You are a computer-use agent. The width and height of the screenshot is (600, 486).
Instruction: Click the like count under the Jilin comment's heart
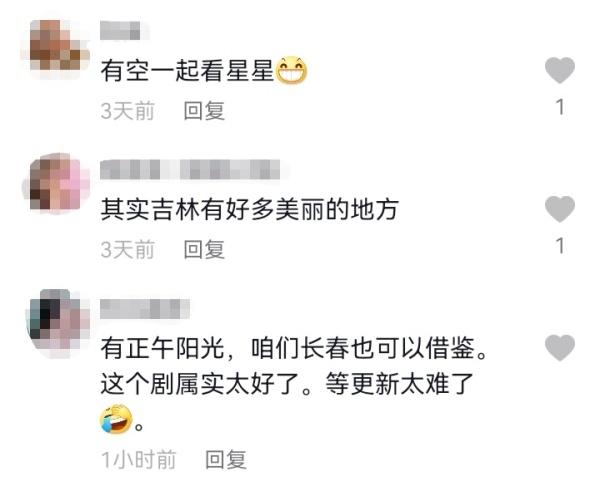560,246
